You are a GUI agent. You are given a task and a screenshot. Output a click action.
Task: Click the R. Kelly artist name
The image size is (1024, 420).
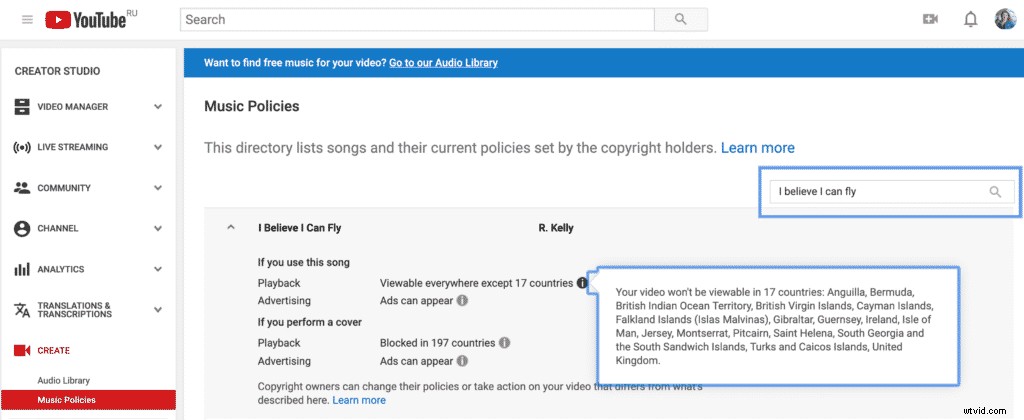(556, 228)
